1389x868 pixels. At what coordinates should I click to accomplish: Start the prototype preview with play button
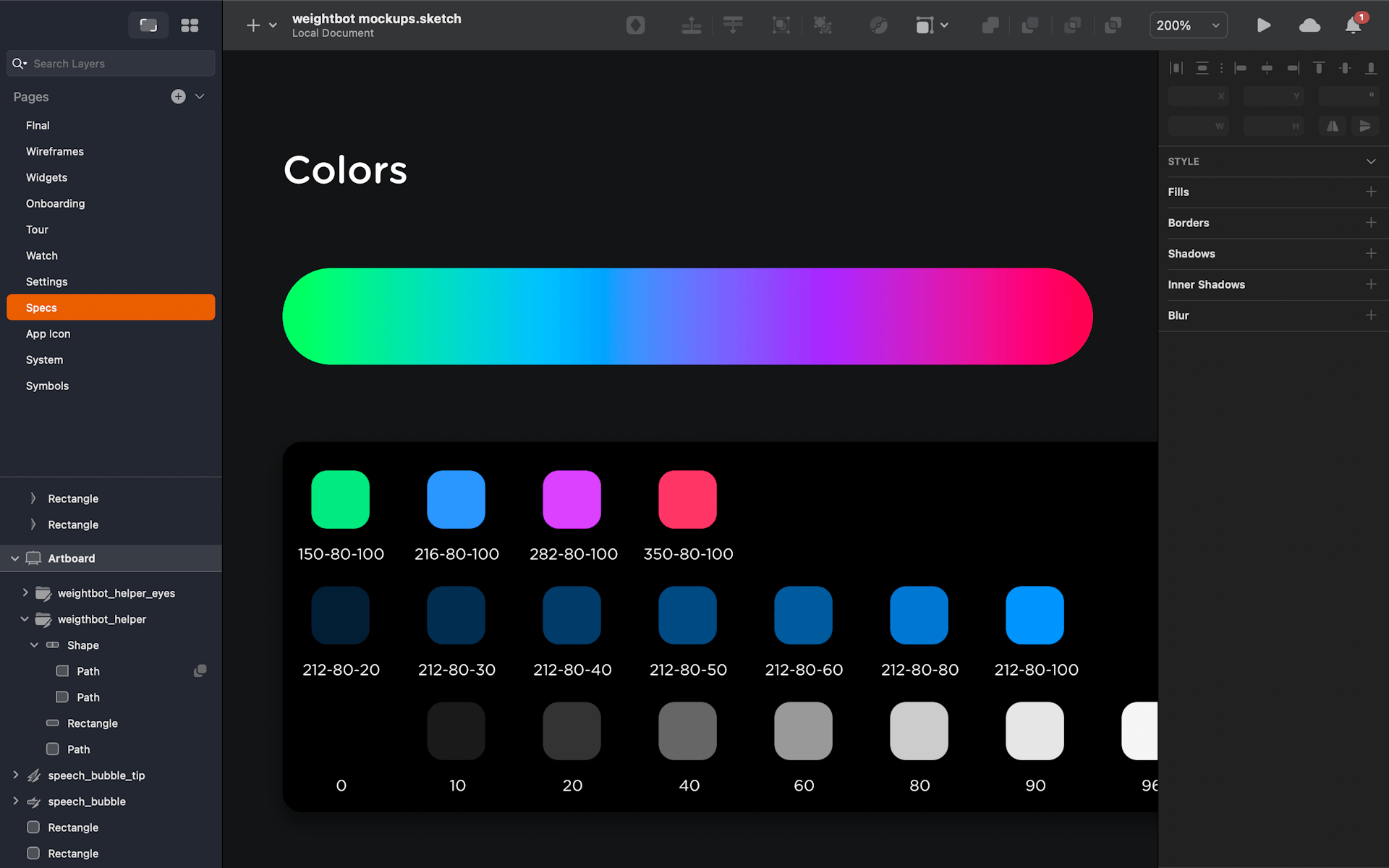1264,25
